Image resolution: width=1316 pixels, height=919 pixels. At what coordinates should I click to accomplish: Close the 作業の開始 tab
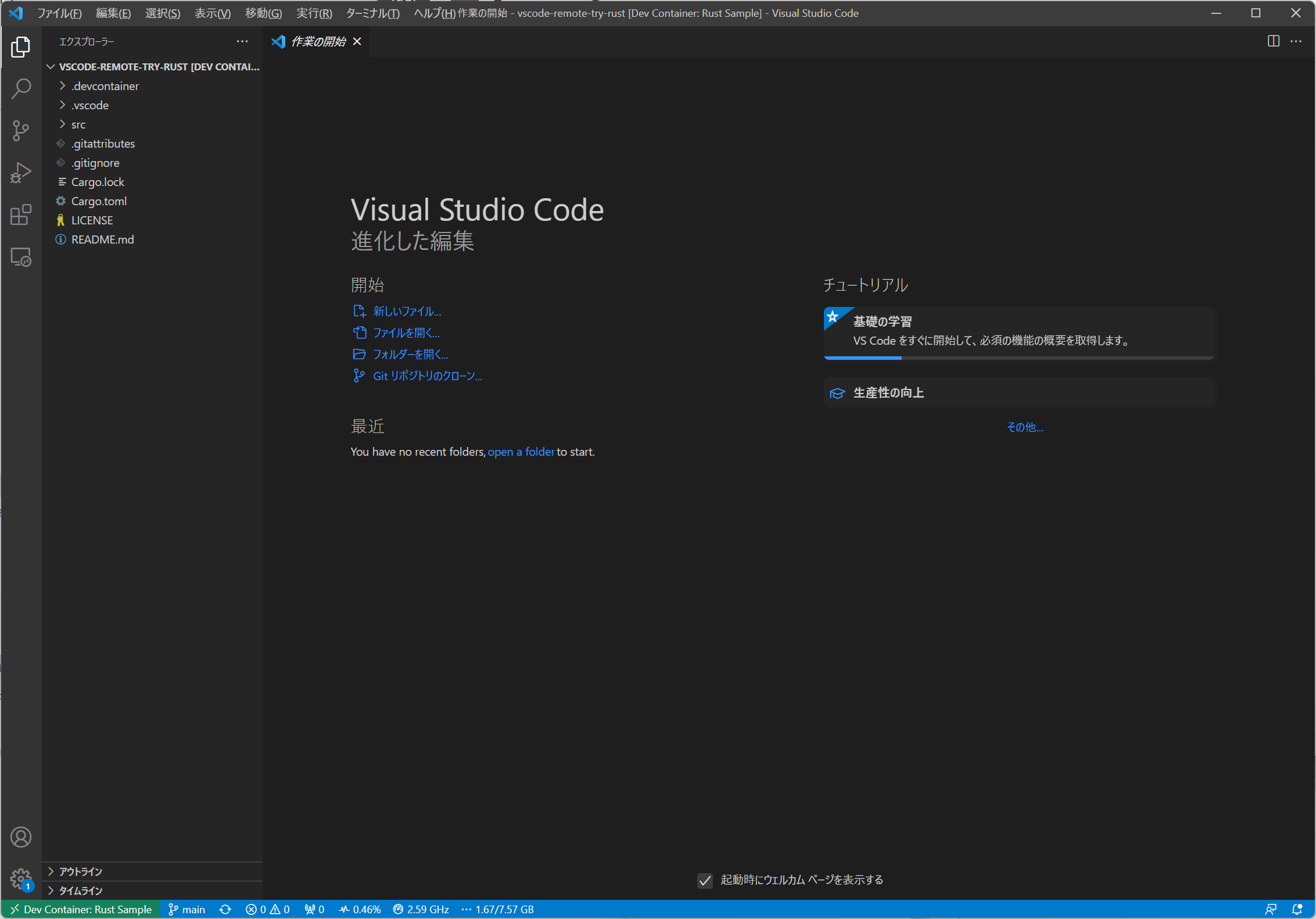coord(357,41)
